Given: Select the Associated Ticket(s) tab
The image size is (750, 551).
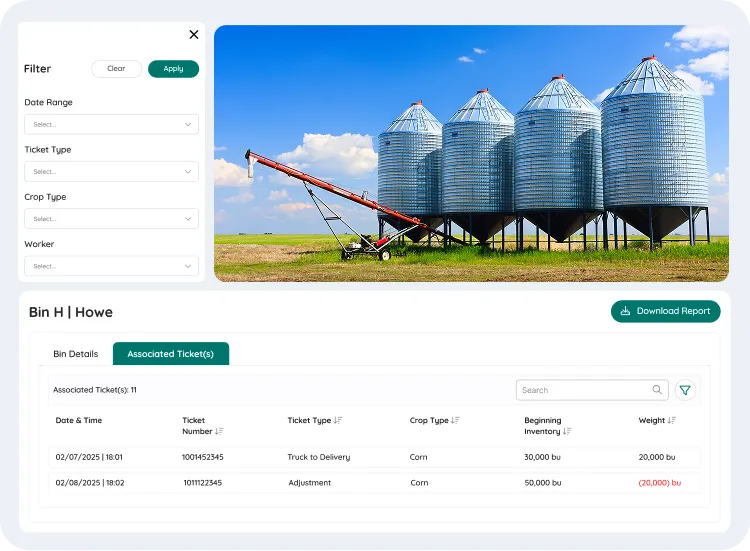Looking at the screenshot, I should coord(171,354).
